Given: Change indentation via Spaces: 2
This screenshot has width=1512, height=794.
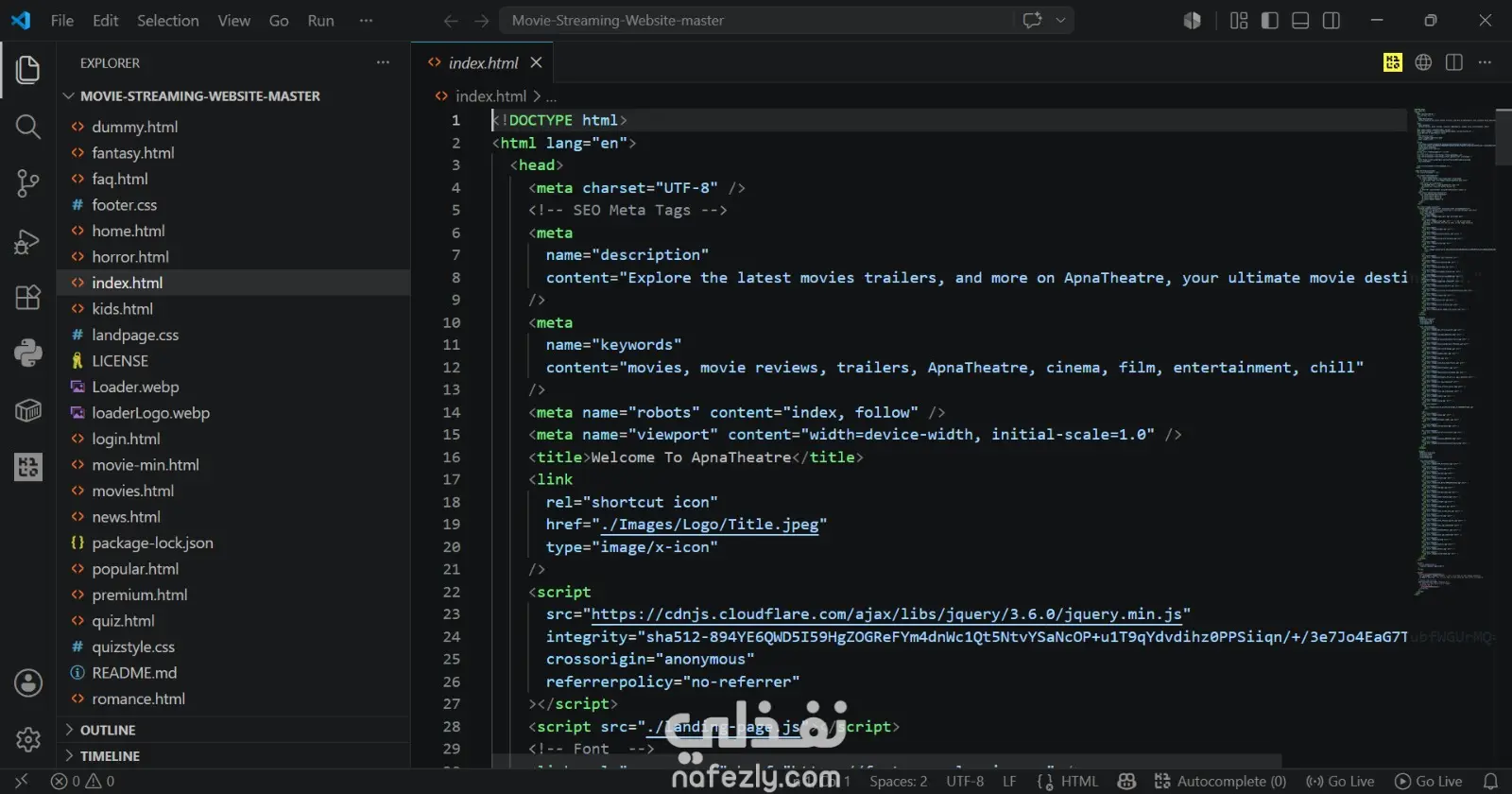Looking at the screenshot, I should click(x=899, y=782).
